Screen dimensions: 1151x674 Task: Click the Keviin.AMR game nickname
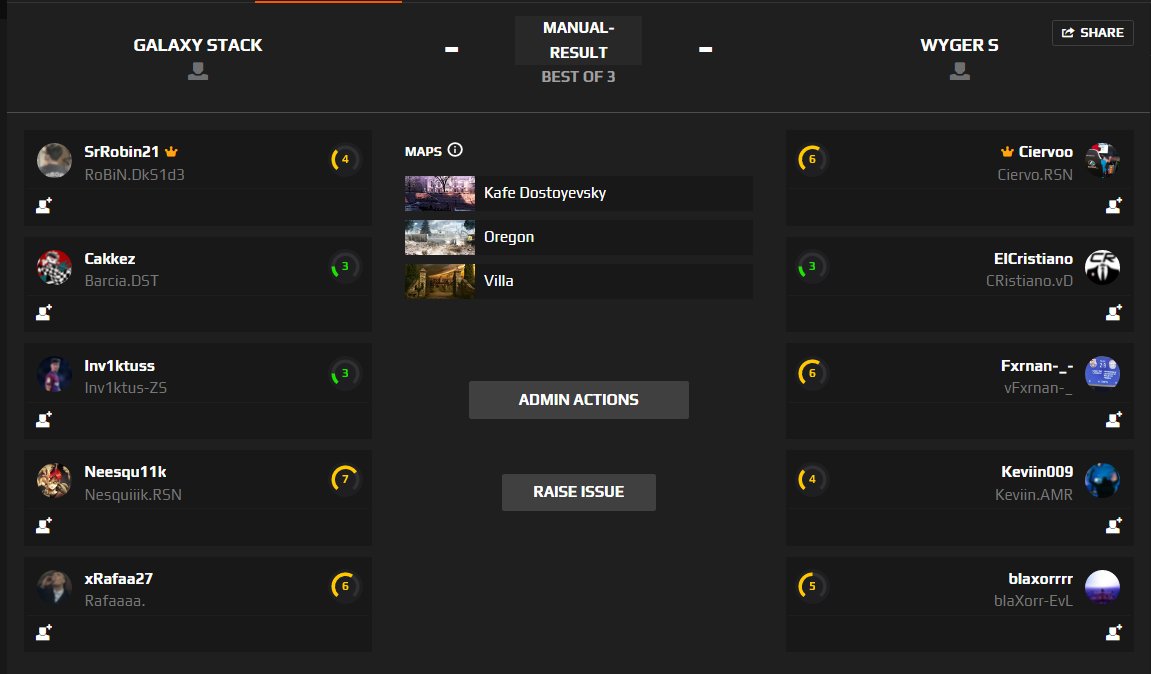[x=1034, y=495]
